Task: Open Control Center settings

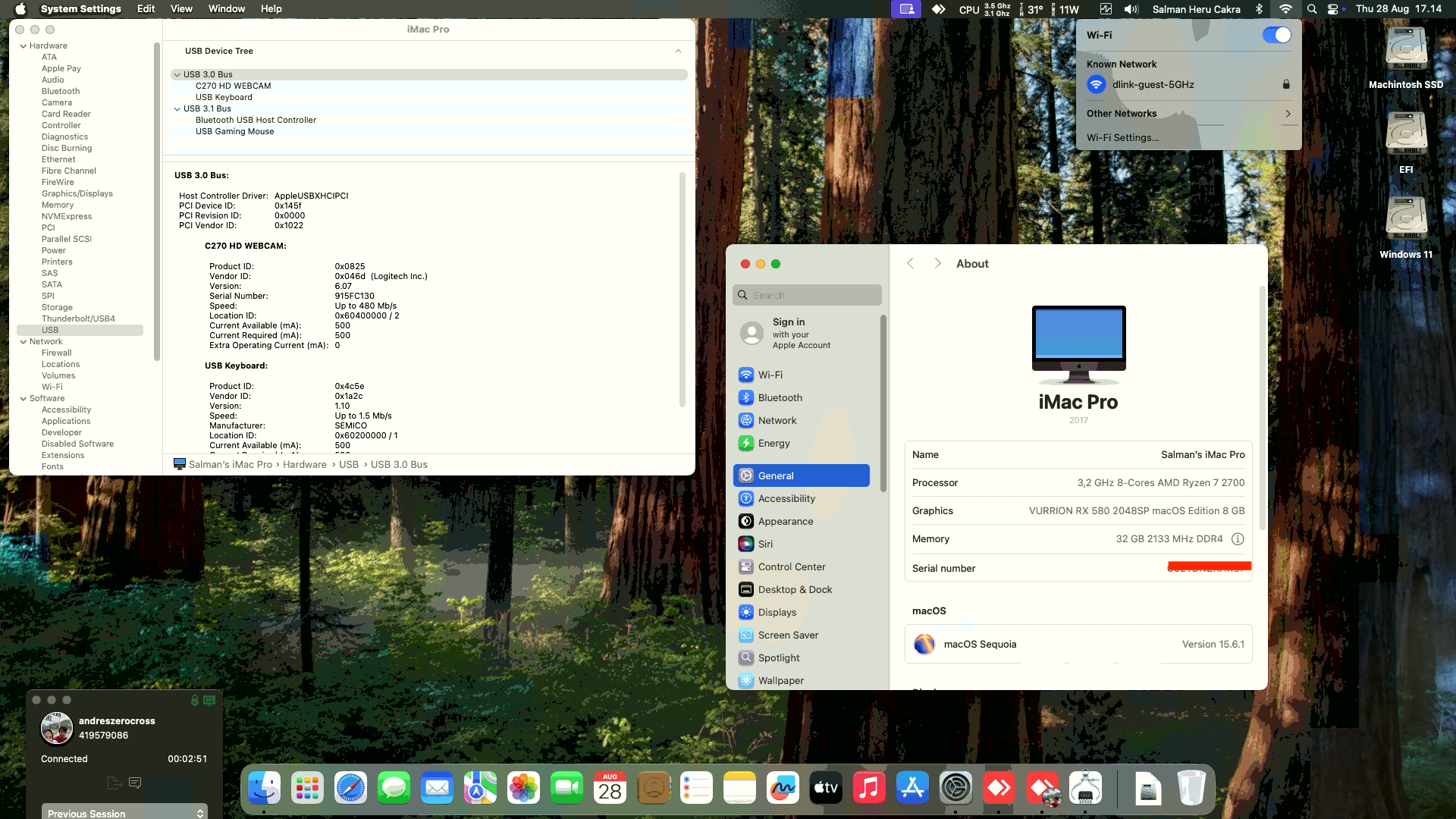Action: tap(791, 566)
